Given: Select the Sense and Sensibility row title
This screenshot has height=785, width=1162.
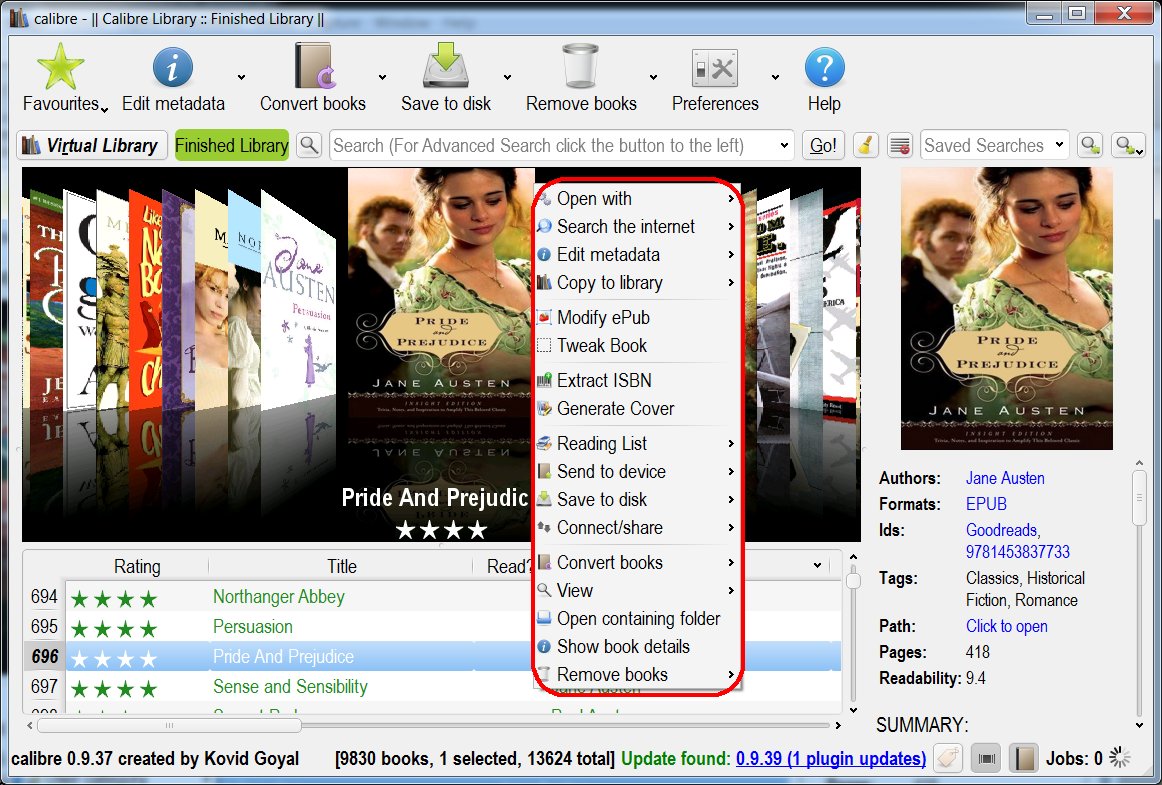Looking at the screenshot, I should point(290,687).
